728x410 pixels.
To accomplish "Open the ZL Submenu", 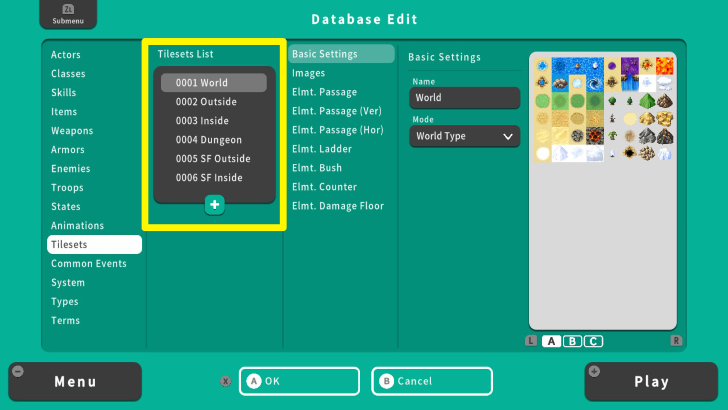I will (68, 14).
